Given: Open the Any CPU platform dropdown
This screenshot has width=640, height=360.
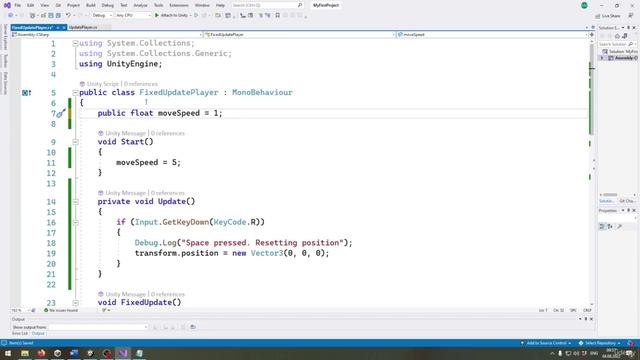Looking at the screenshot, I should 133,16.
